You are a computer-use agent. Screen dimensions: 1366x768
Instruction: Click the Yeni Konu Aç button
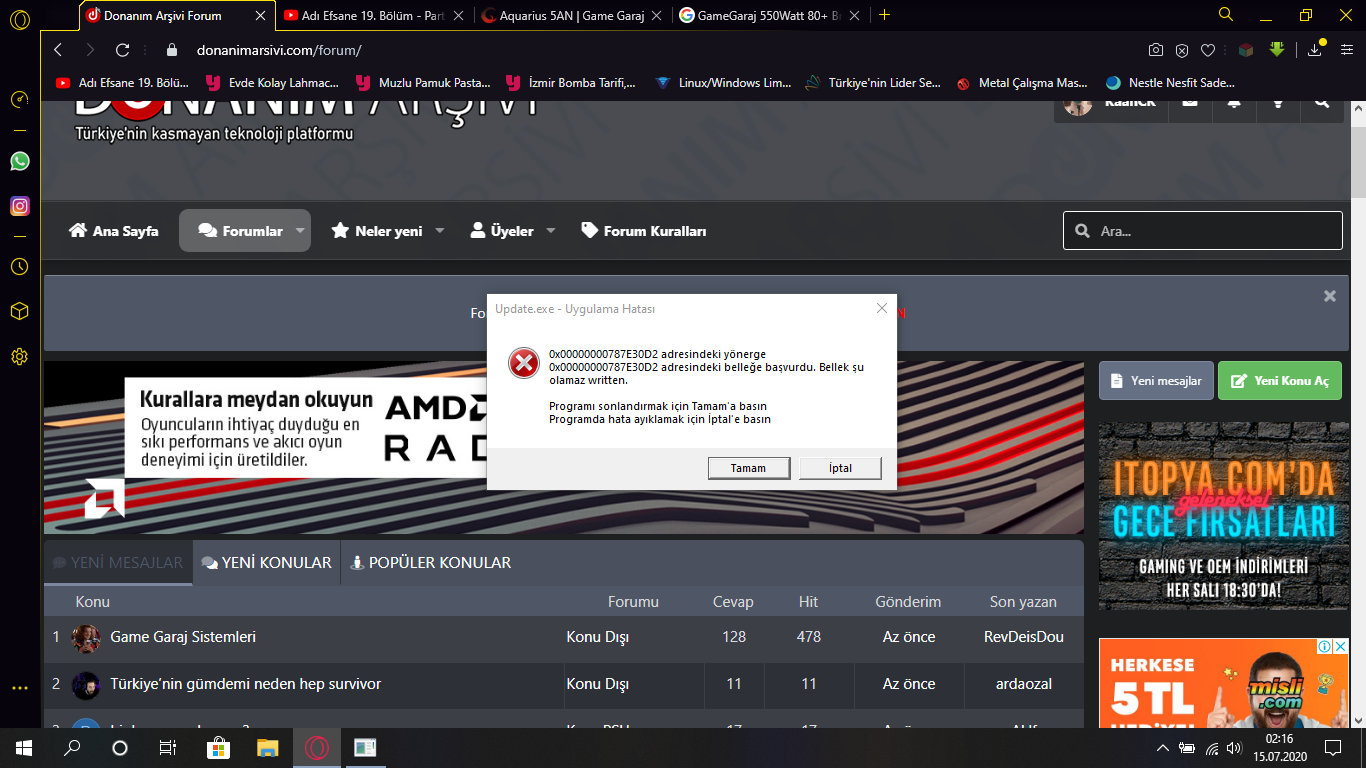1280,381
